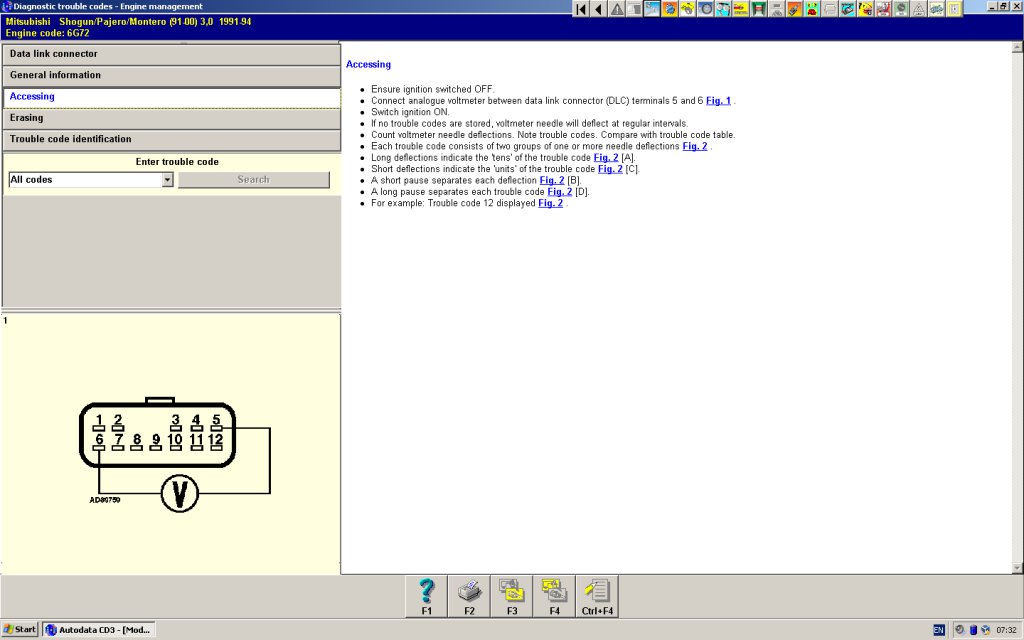Click the EN language indicator in system tray
This screenshot has width=1024, height=640.
click(x=939, y=630)
